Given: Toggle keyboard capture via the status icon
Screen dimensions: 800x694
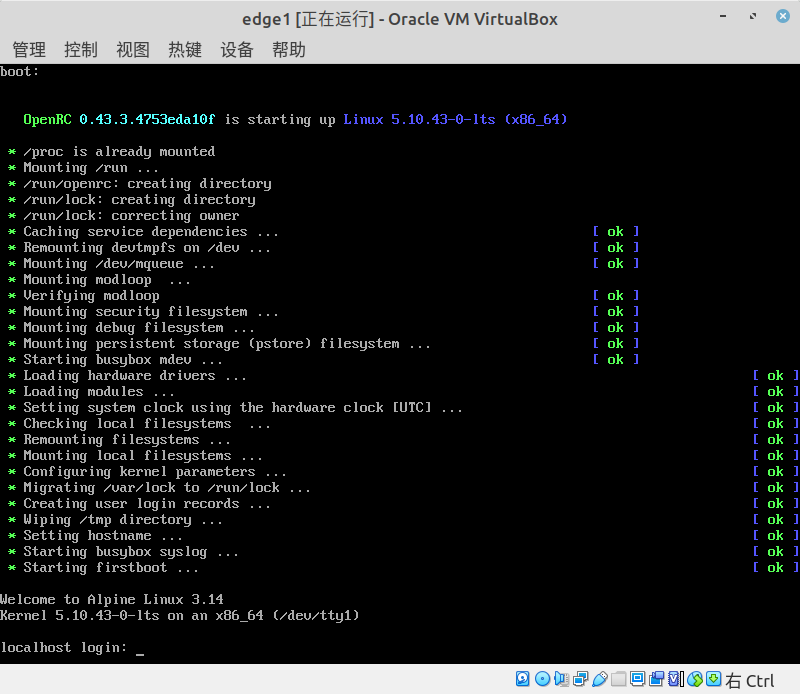Looking at the screenshot, I should tap(711, 678).
